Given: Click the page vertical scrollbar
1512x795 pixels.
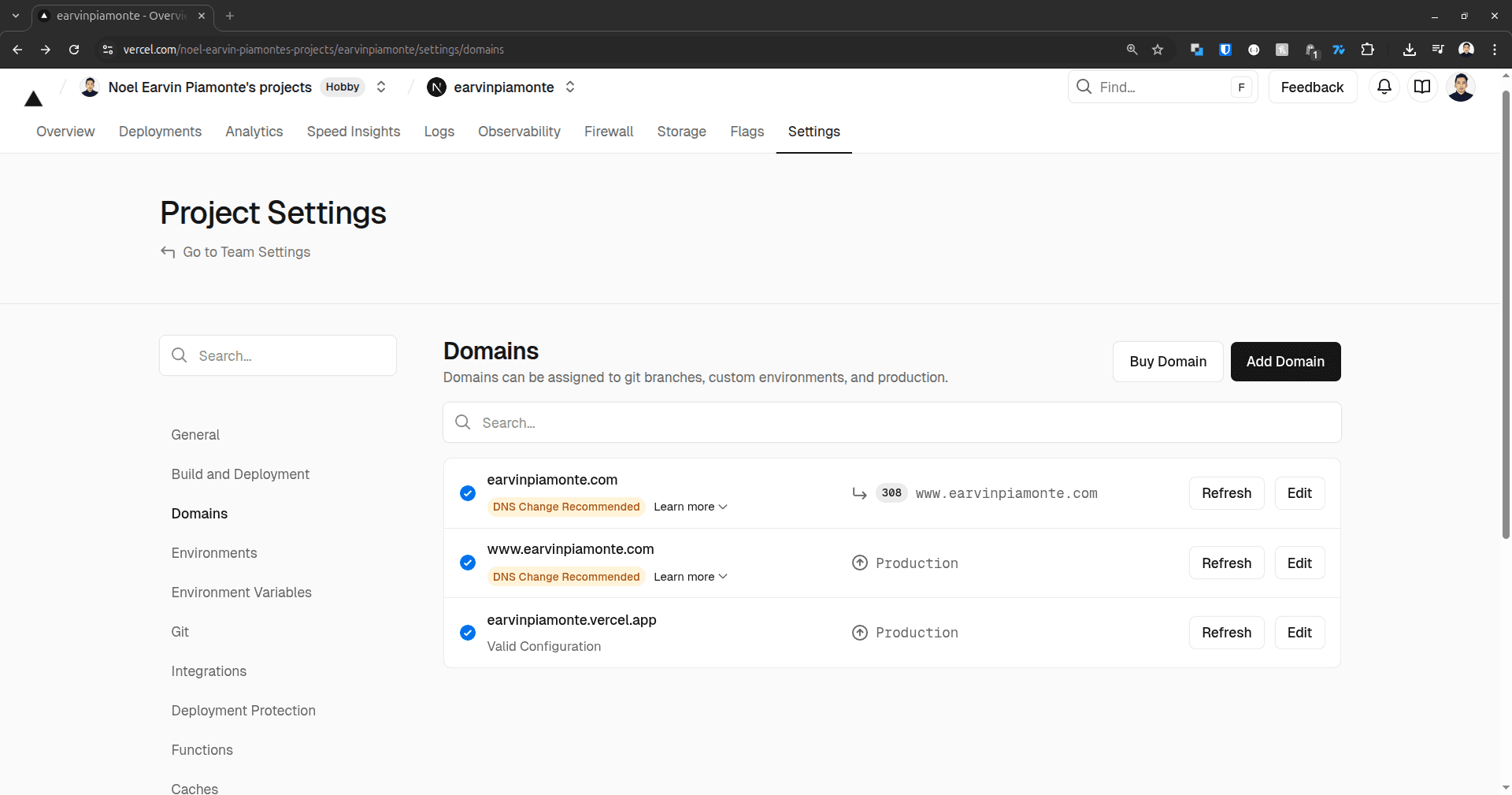Looking at the screenshot, I should coord(1506,315).
